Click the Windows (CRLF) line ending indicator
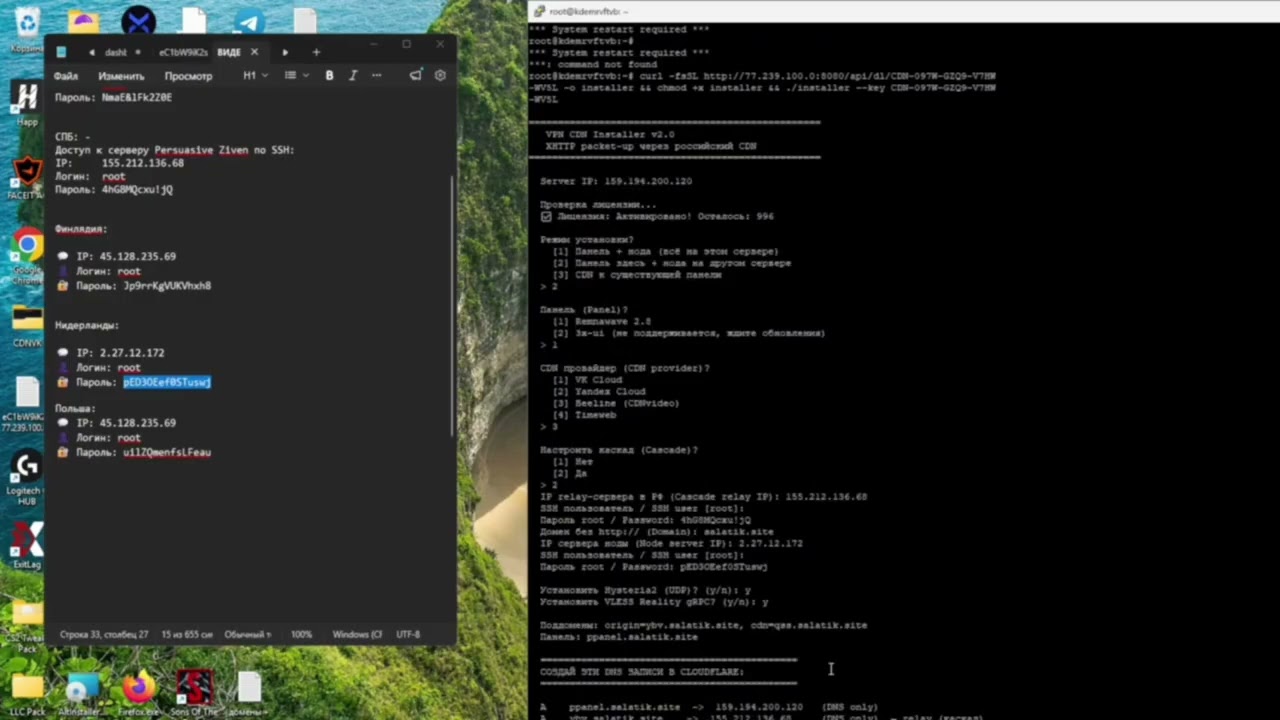 click(x=357, y=635)
